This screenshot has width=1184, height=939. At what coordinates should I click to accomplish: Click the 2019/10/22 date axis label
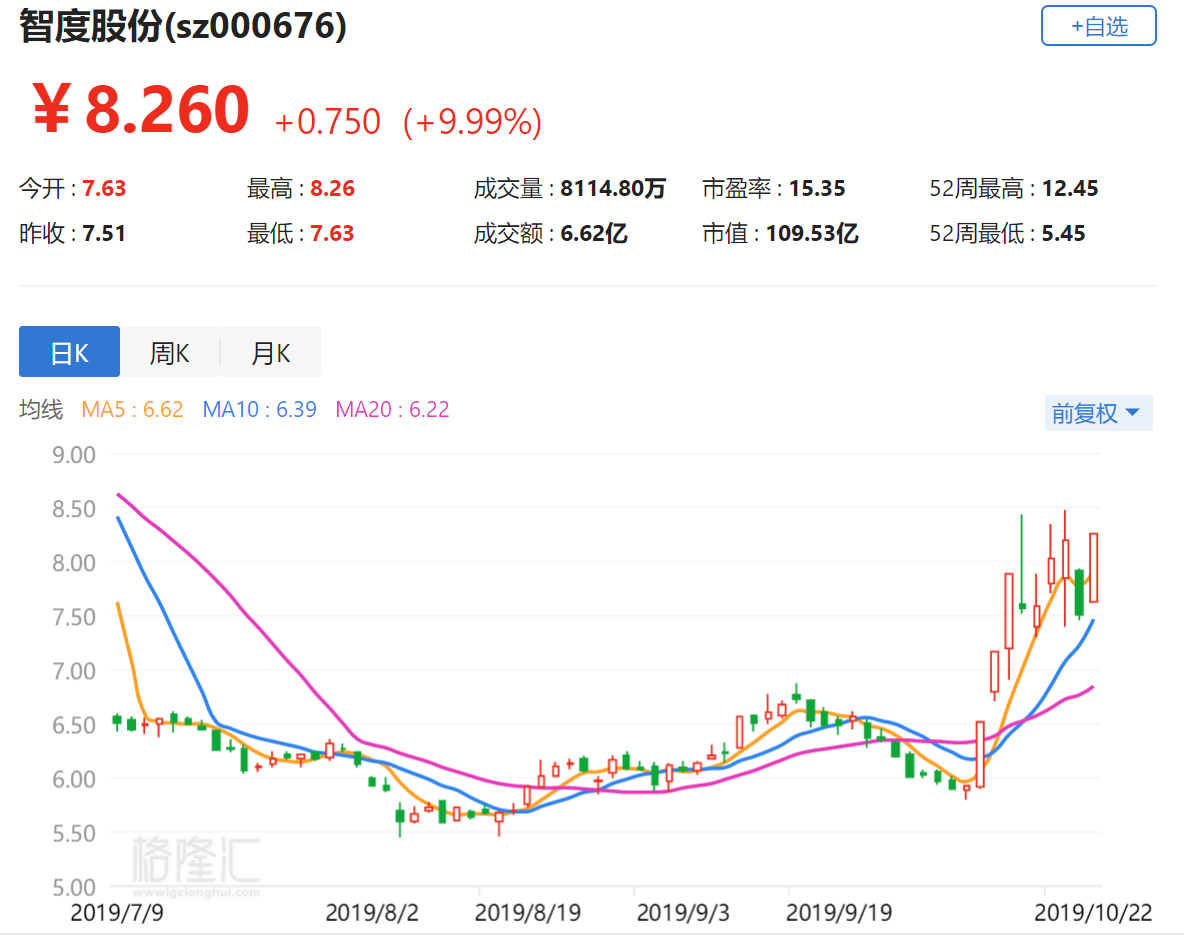point(1093,913)
